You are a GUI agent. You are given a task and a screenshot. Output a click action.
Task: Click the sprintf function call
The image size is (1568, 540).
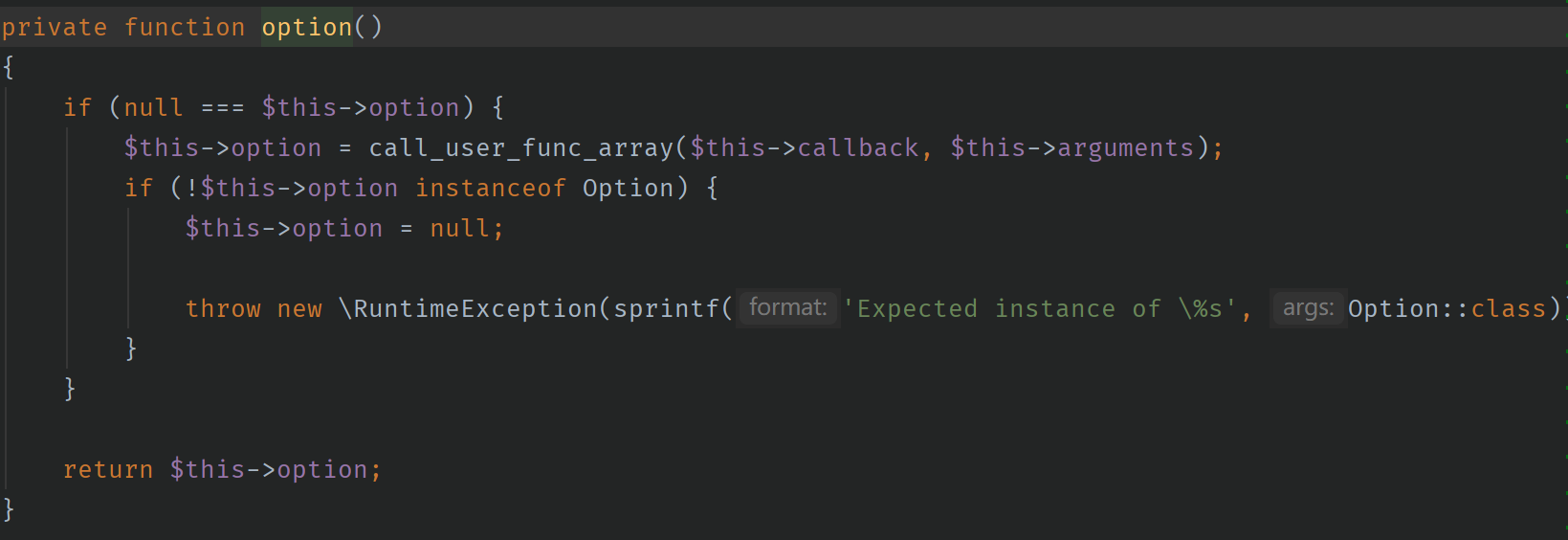point(667,308)
